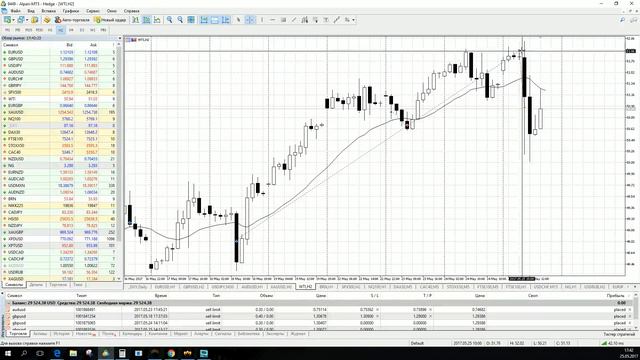
Task: Select the arrow cursor tool
Action: pos(239,20)
